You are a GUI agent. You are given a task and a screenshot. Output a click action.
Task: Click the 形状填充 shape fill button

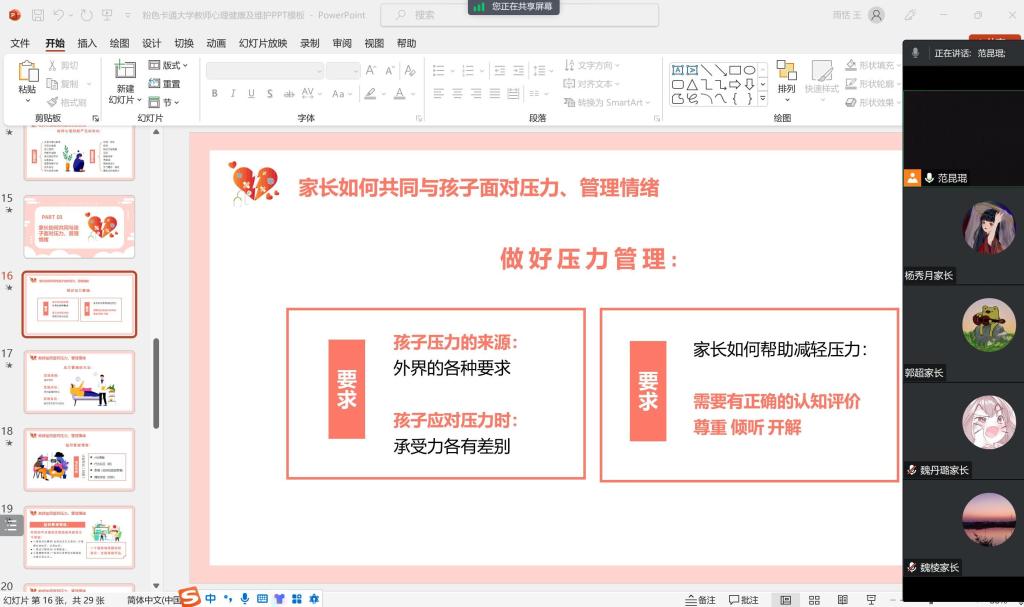click(869, 65)
